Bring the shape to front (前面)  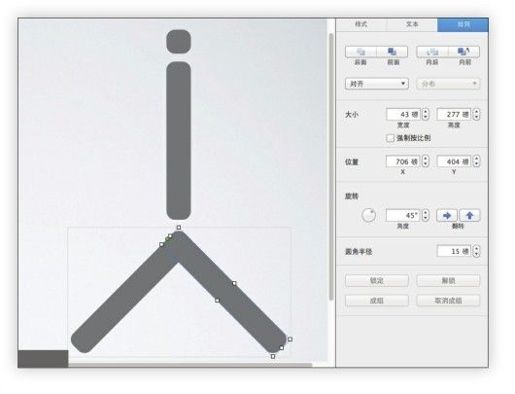pos(392,52)
